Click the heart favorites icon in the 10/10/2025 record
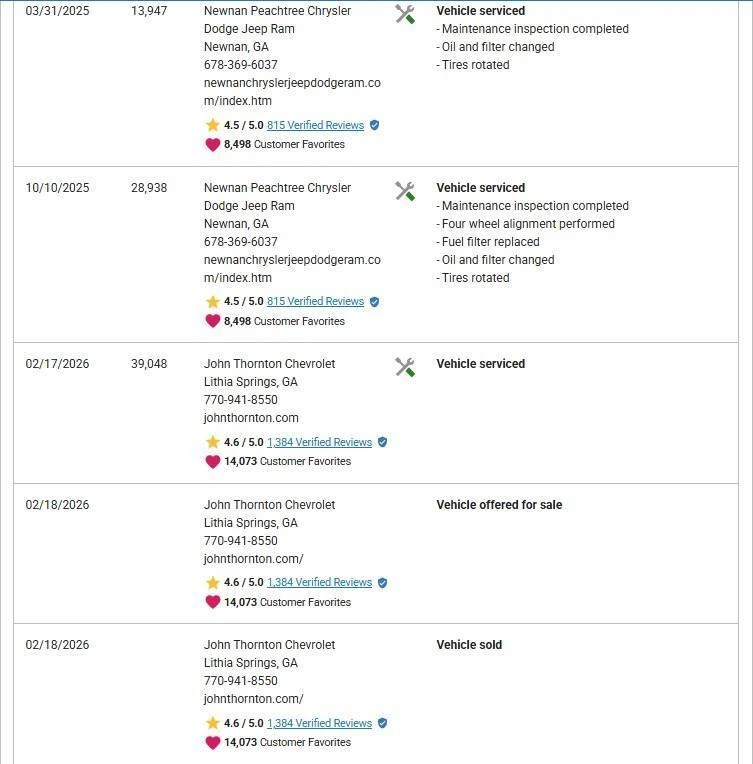753x764 pixels. pyautogui.click(x=212, y=321)
